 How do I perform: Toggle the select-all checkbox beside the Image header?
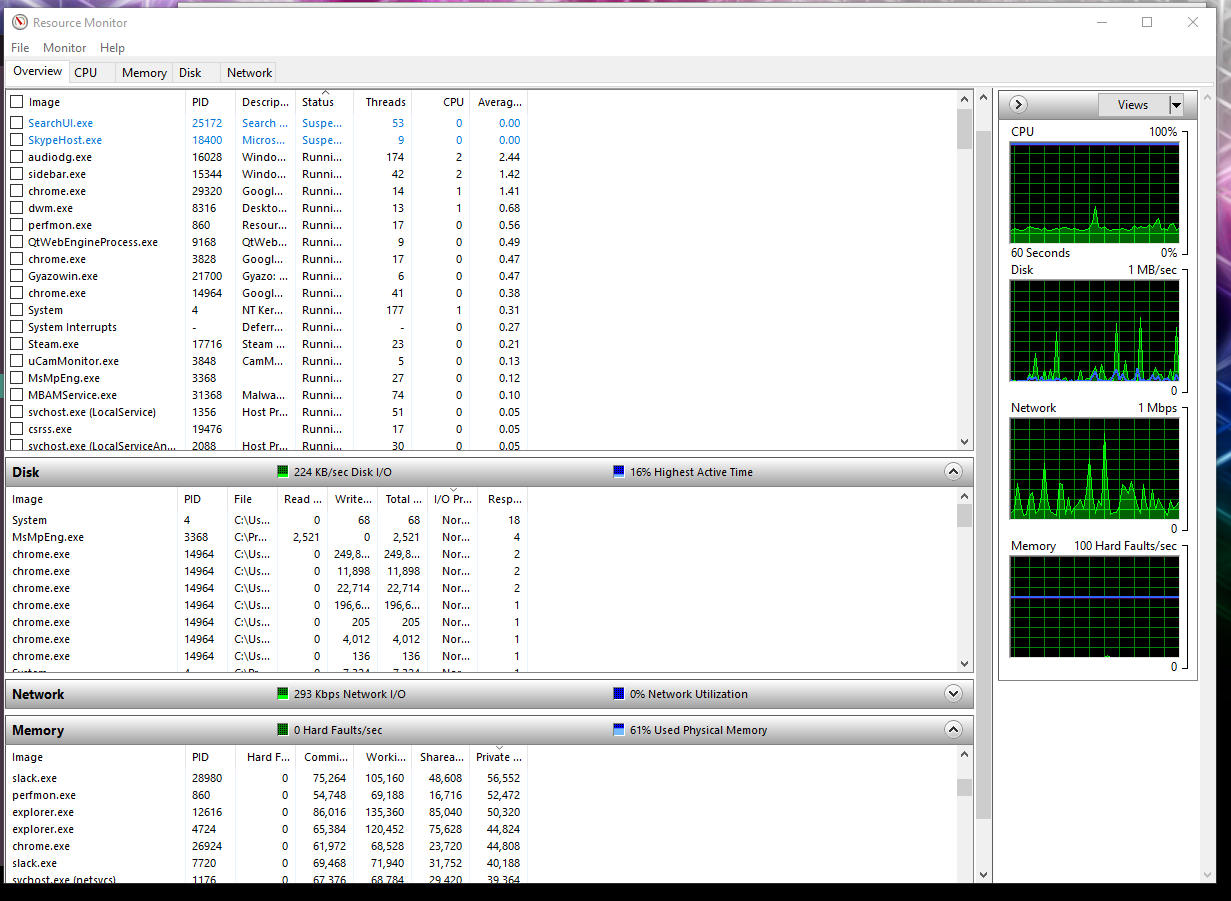tap(17, 102)
